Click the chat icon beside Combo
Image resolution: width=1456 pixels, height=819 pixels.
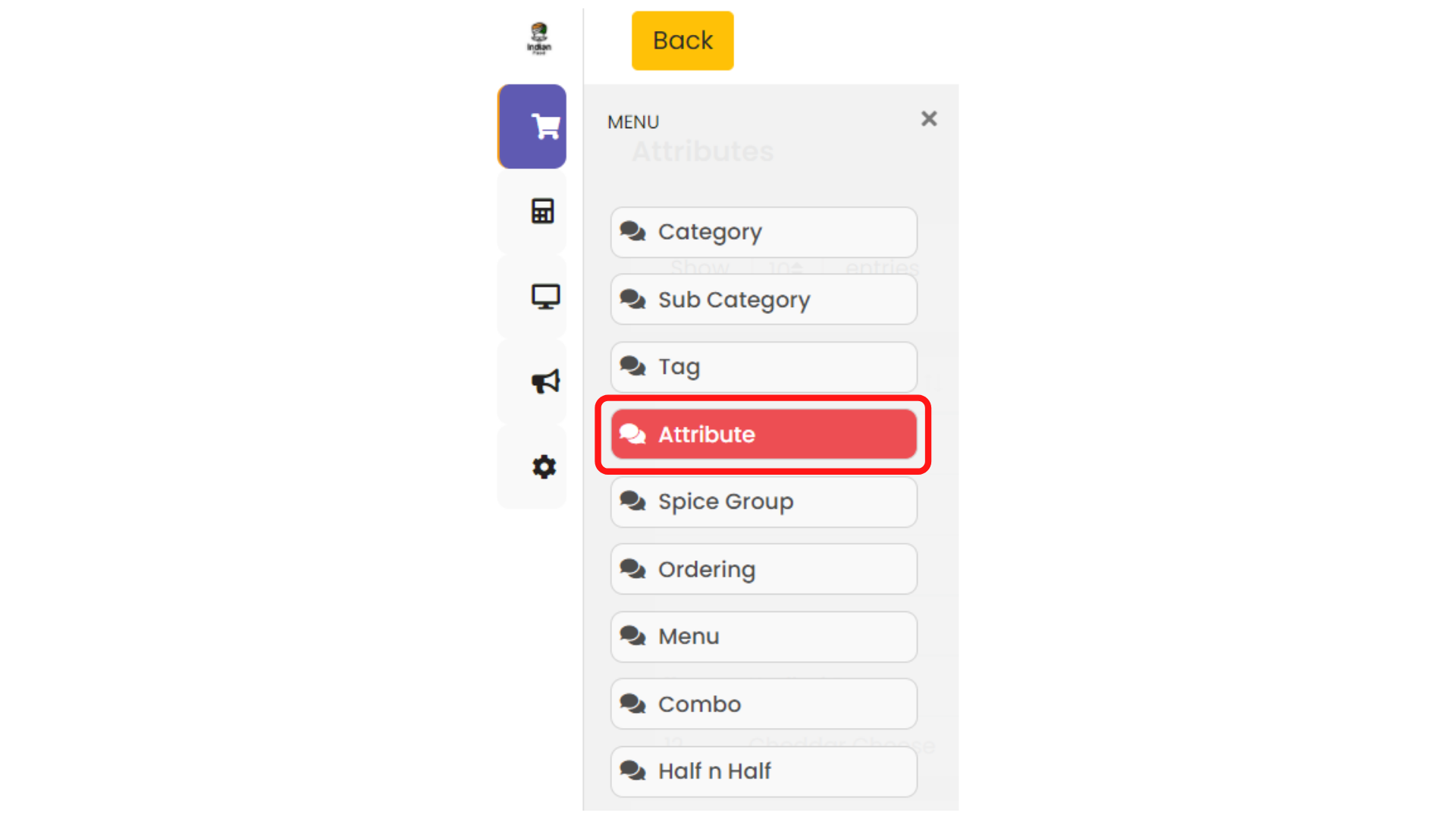(x=632, y=704)
